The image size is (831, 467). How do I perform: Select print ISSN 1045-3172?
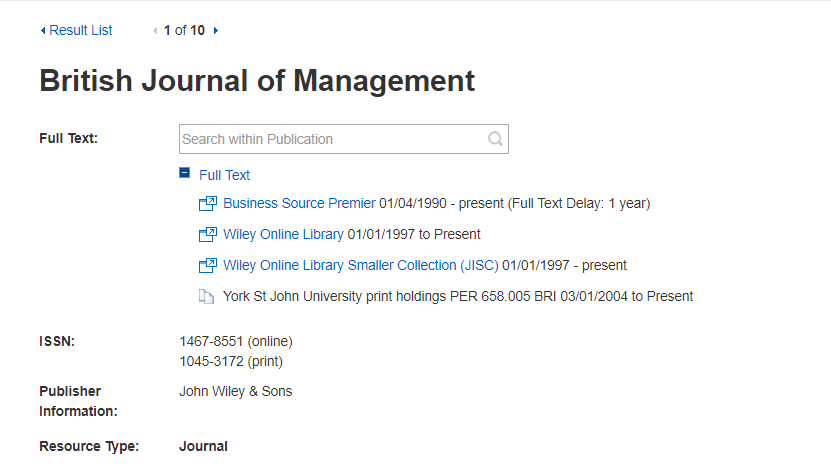point(231,362)
